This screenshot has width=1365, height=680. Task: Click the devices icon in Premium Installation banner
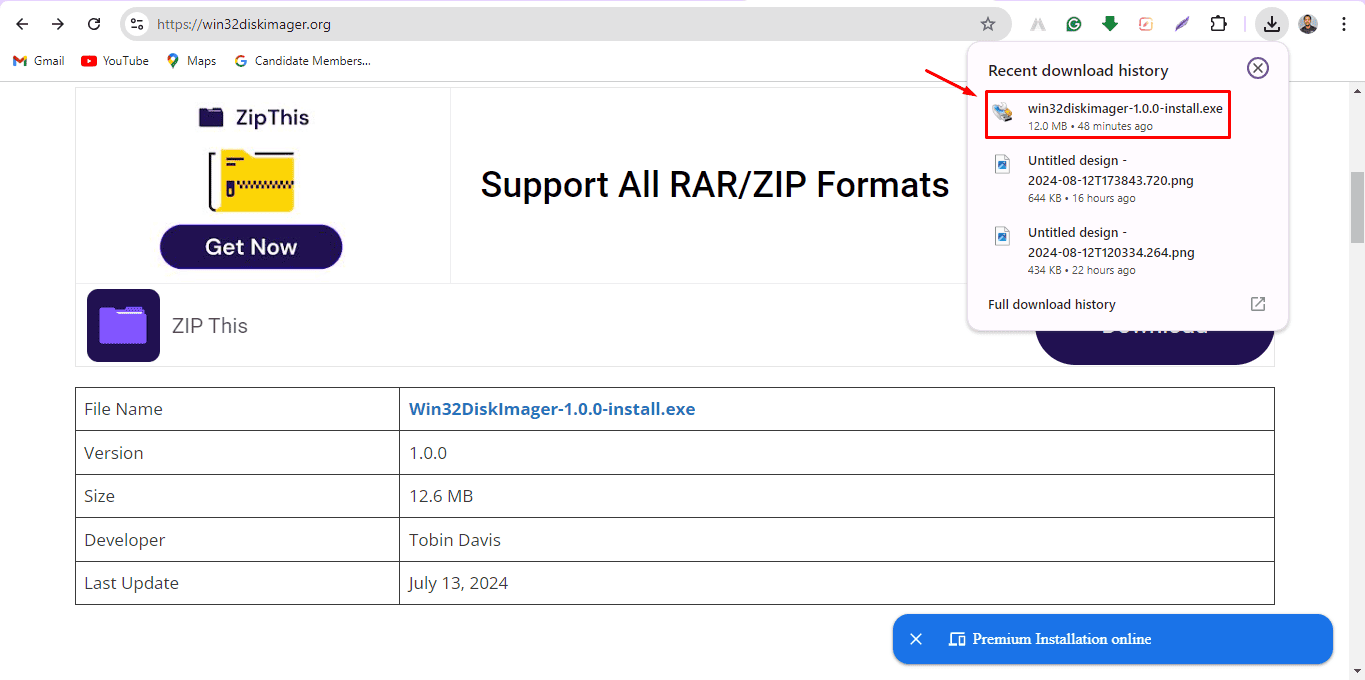pyautogui.click(x=957, y=639)
